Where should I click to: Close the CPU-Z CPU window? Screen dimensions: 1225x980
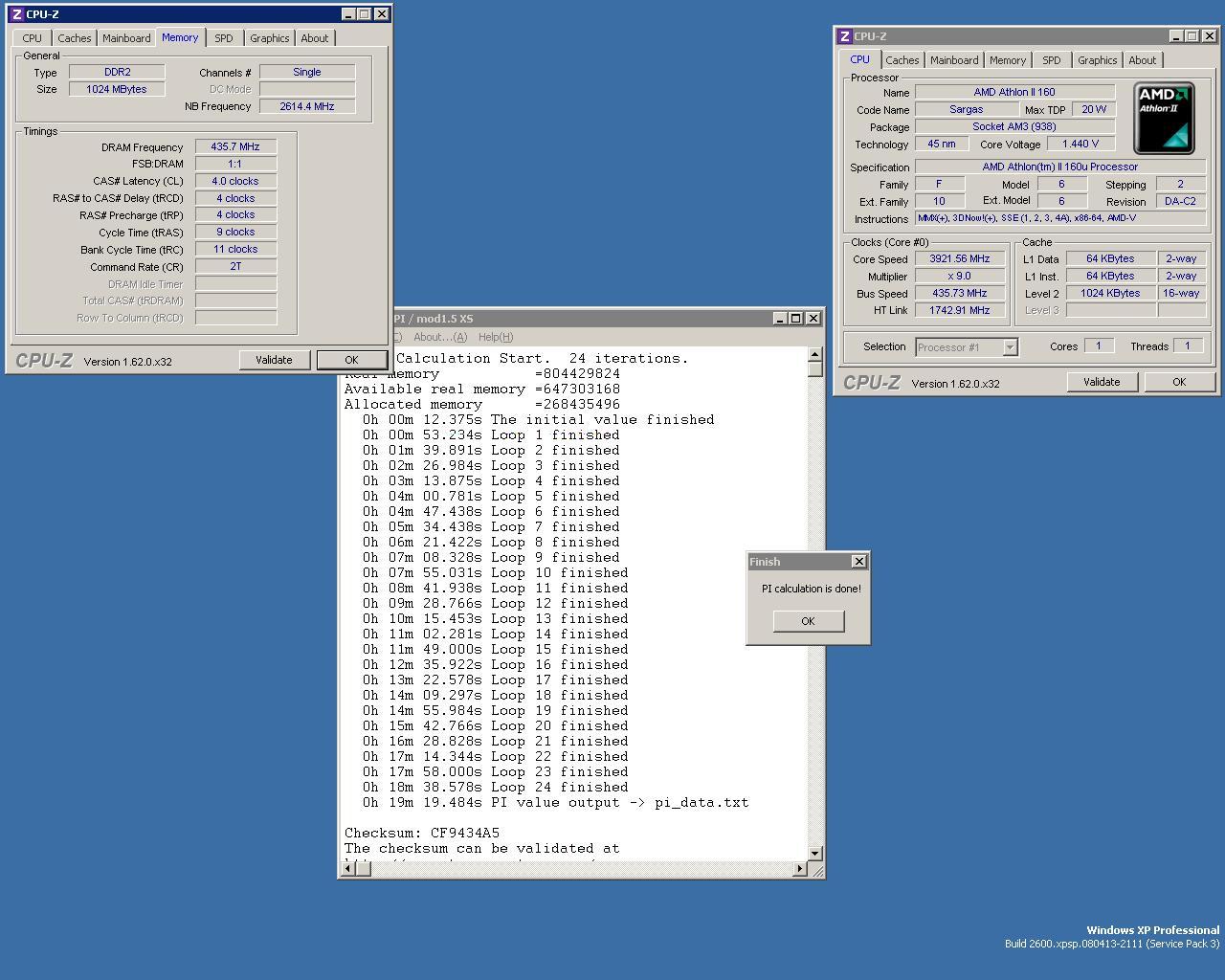tap(1209, 36)
